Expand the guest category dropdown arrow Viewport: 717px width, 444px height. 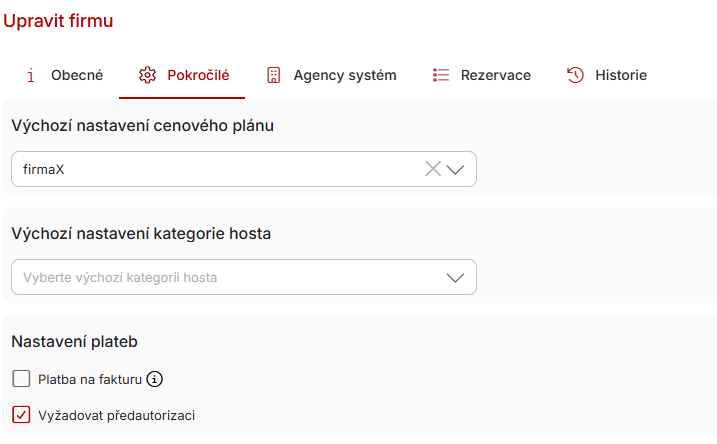coord(456,277)
